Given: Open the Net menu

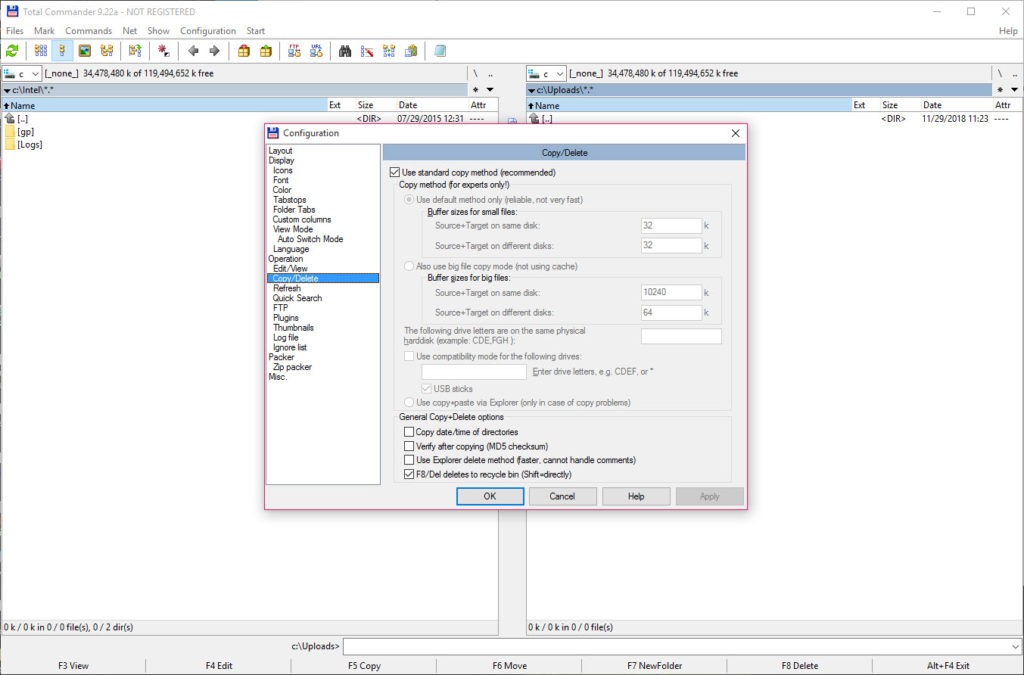Looking at the screenshot, I should [130, 31].
